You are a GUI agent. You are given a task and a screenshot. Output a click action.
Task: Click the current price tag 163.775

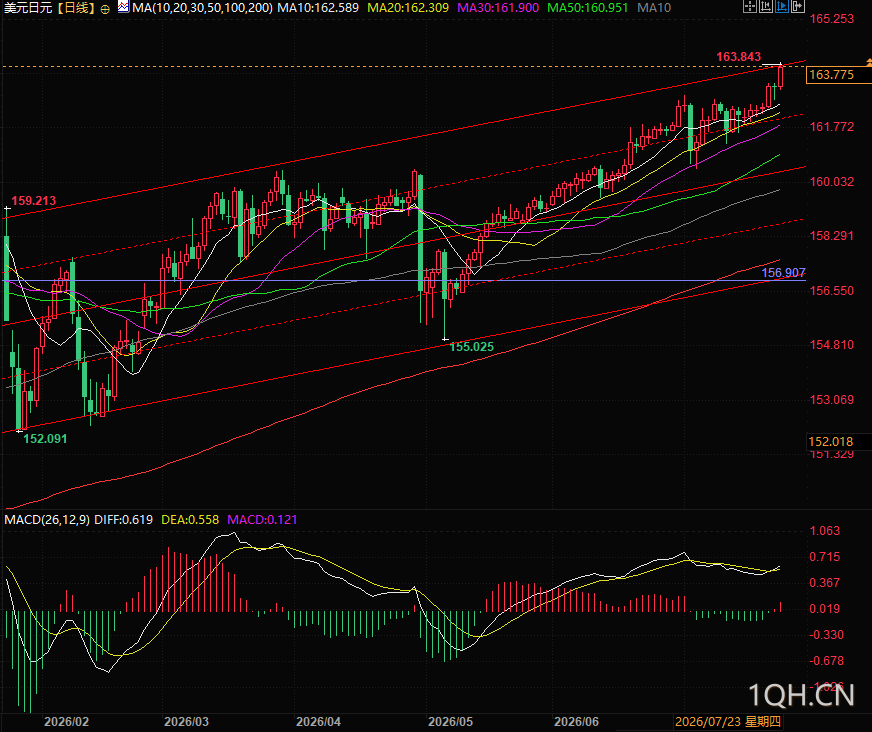(839, 75)
